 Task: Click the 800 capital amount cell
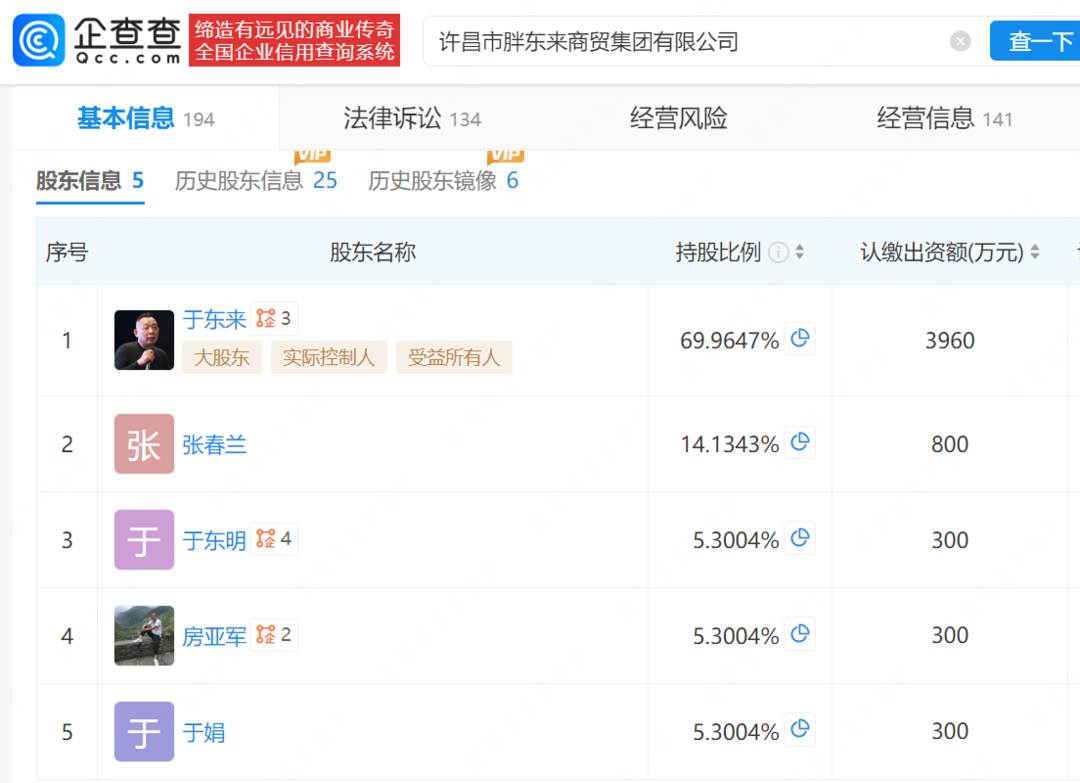950,444
